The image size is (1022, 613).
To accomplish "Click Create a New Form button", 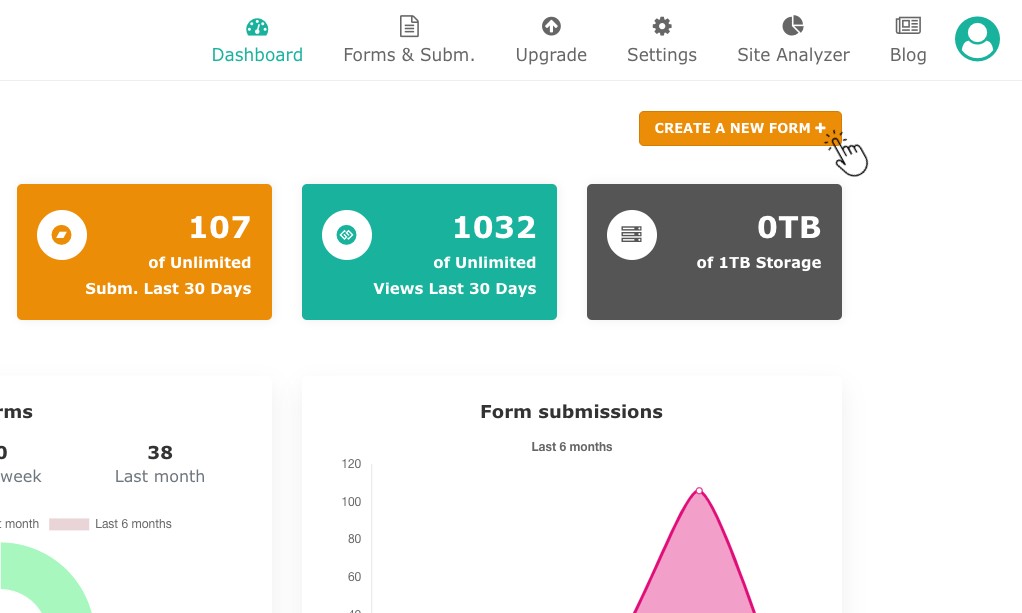I will (x=740, y=128).
